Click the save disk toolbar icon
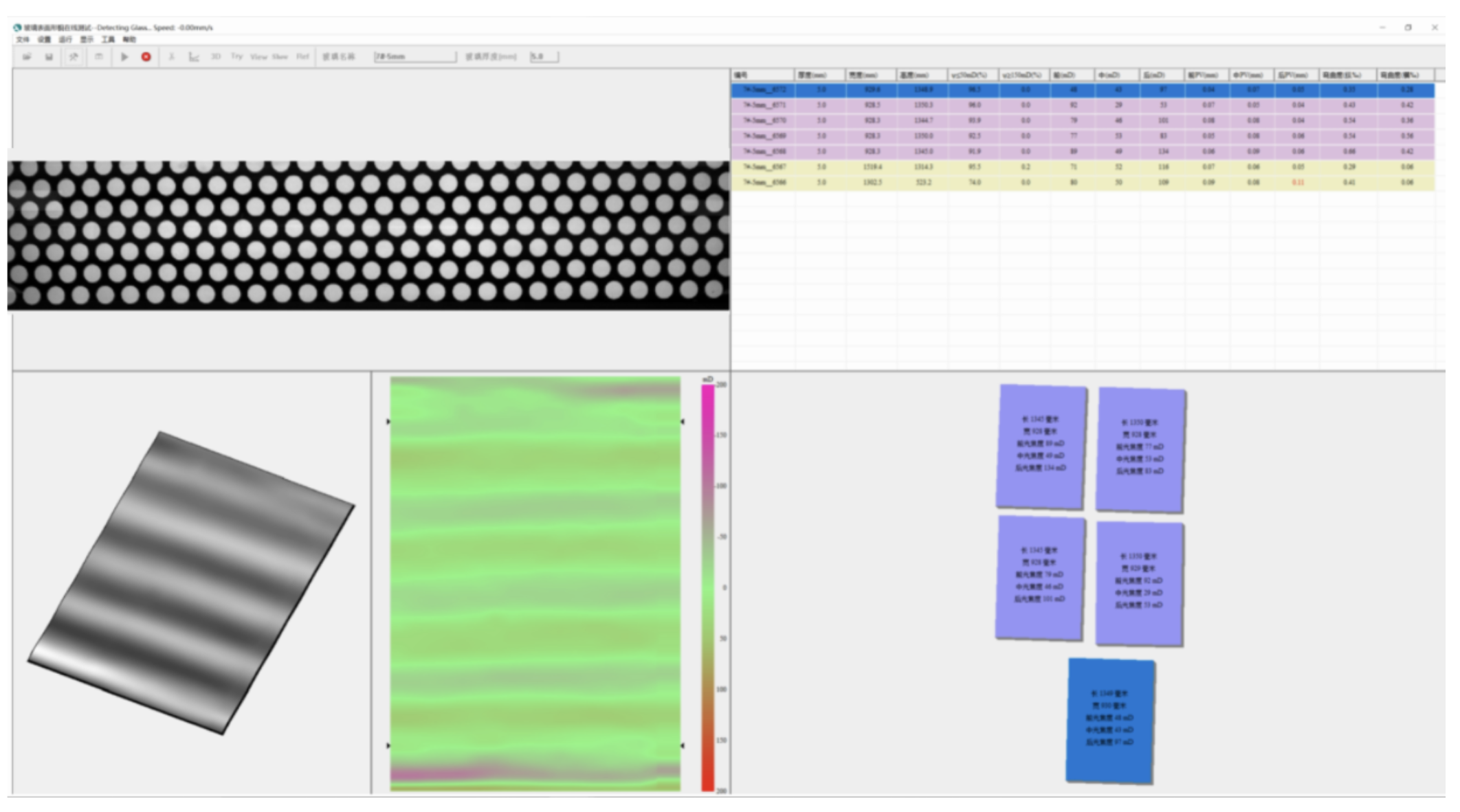 click(49, 57)
